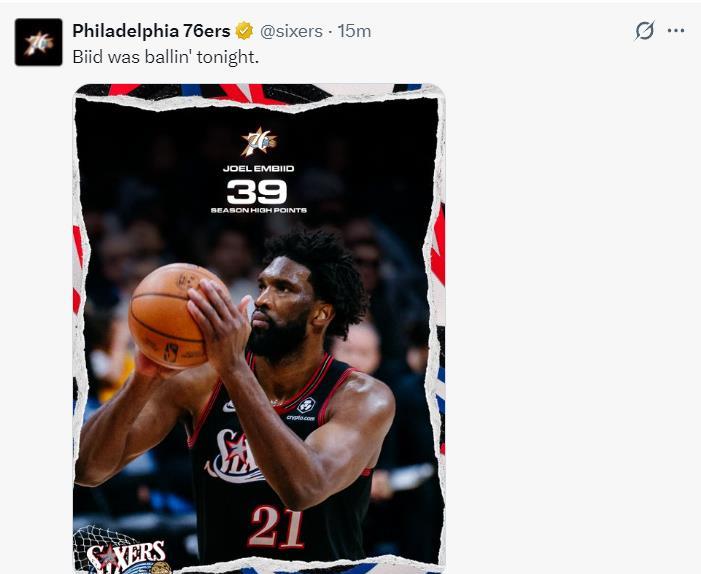Click the "Biid was ballin' tonight." tweet text
Image resolution: width=701 pixels, height=574 pixels.
pos(165,57)
